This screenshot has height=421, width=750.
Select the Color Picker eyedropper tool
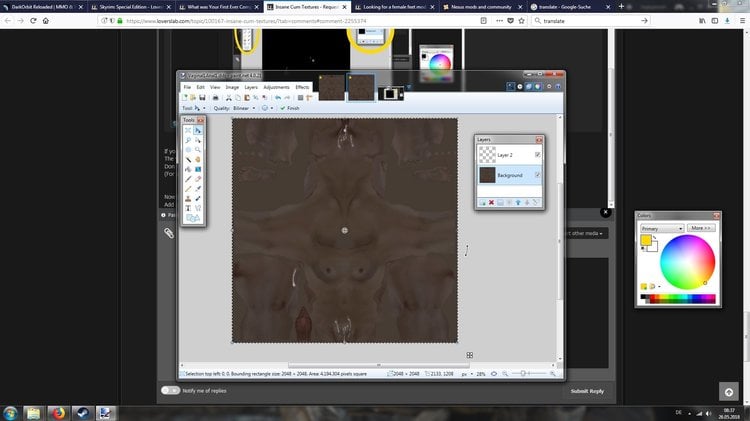pos(198,188)
